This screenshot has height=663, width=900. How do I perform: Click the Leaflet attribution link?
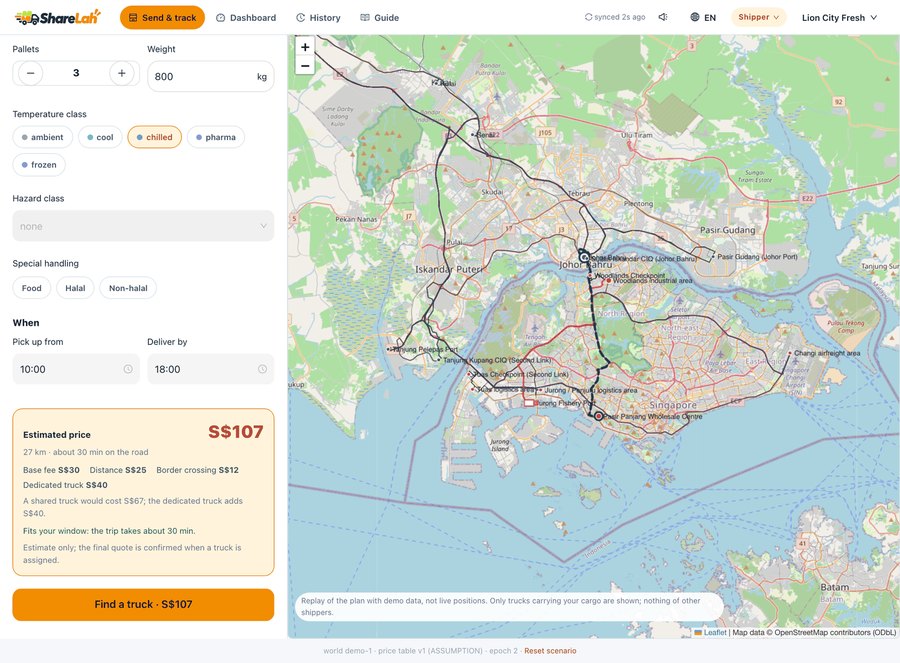(x=715, y=633)
